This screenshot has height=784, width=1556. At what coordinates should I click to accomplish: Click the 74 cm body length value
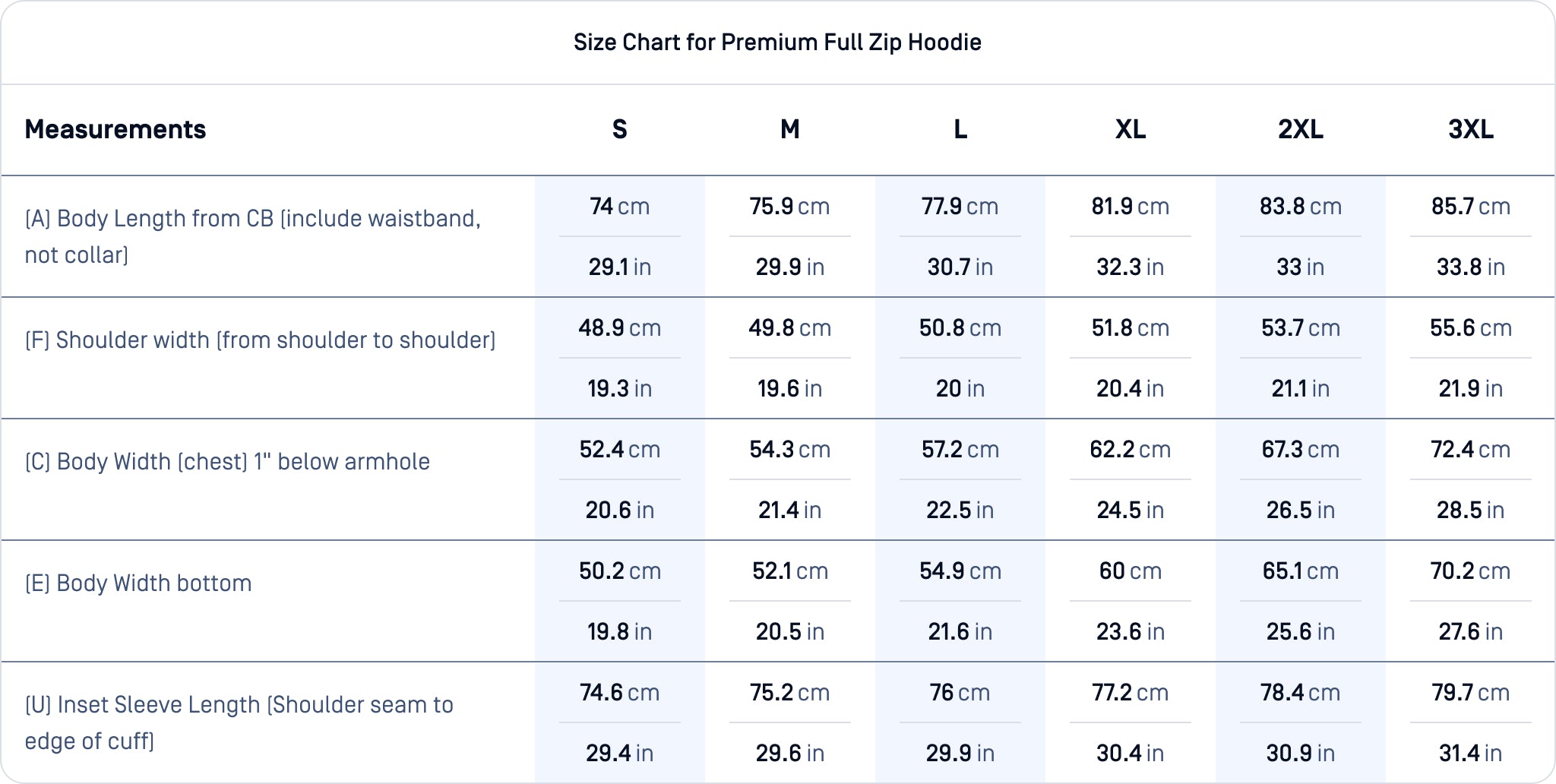pos(619,207)
